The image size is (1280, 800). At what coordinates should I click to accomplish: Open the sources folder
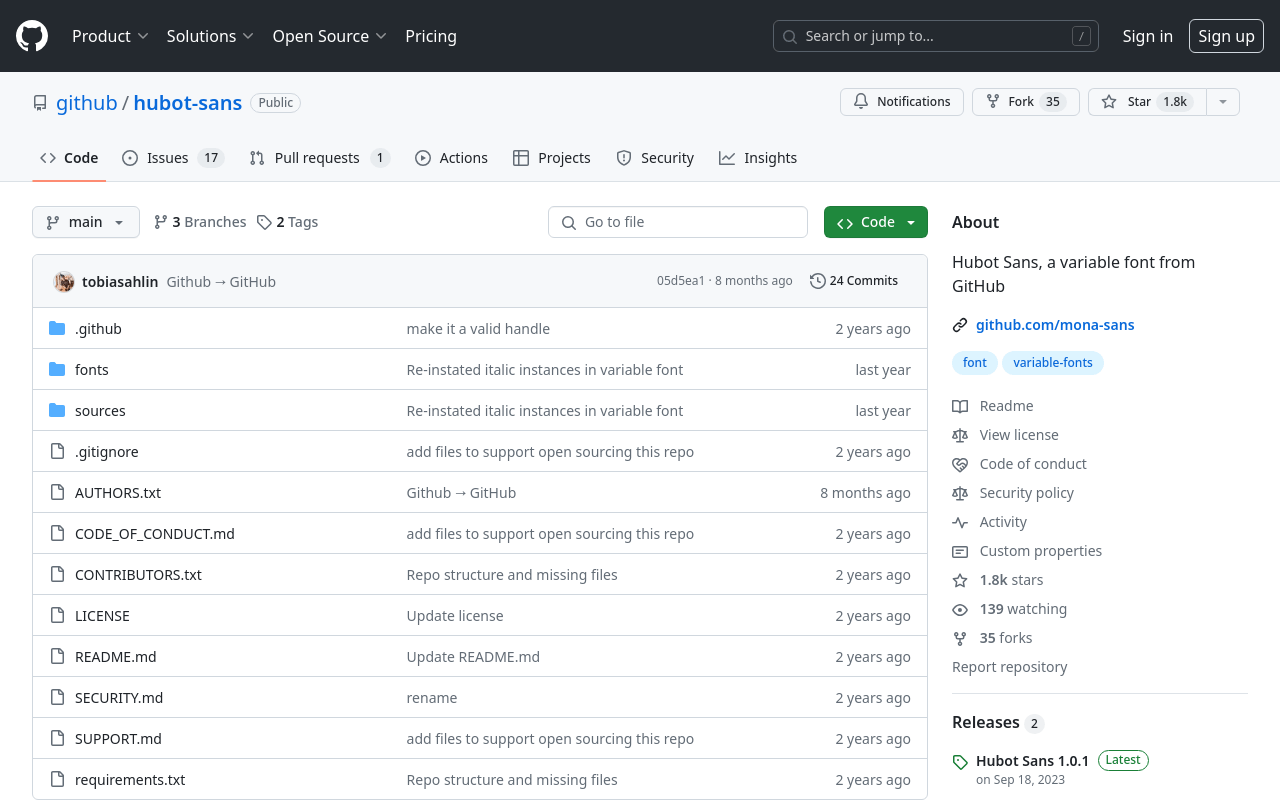point(100,411)
